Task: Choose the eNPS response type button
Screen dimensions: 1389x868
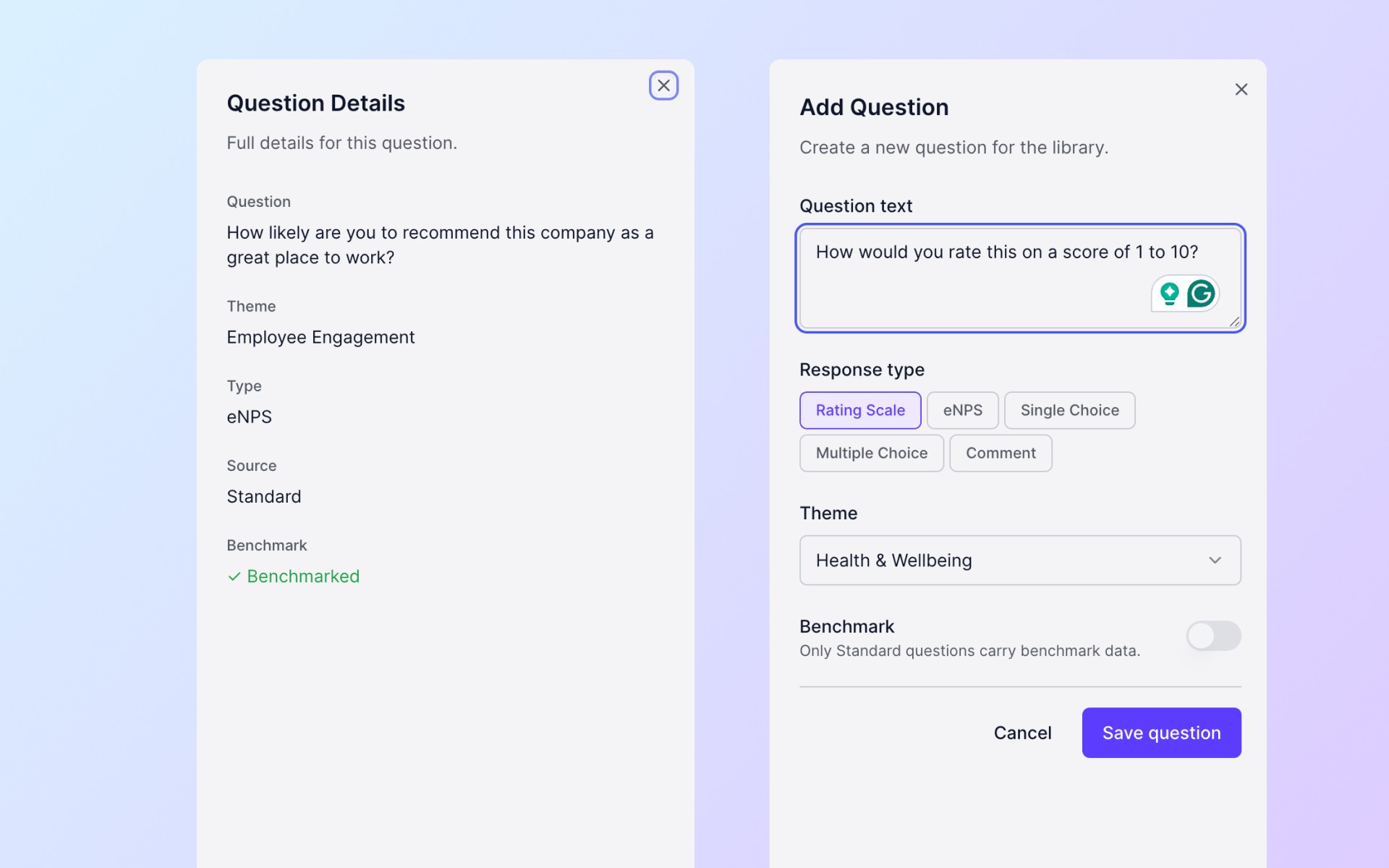Action: click(x=962, y=410)
